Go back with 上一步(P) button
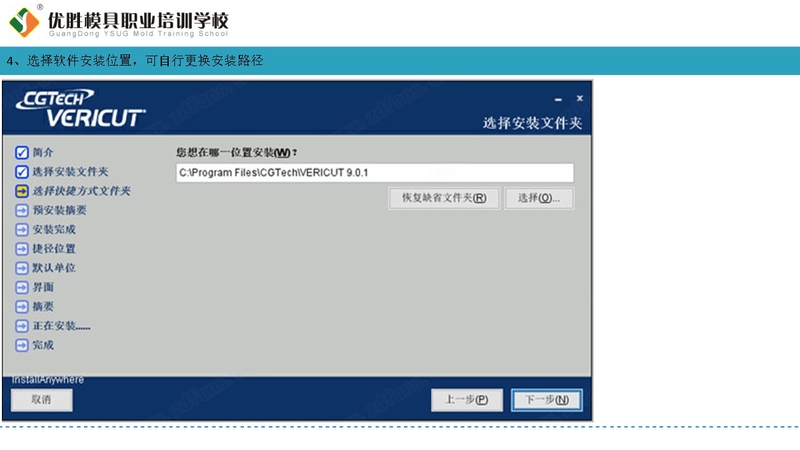Image resolution: width=800 pixels, height=450 pixels. 466,399
